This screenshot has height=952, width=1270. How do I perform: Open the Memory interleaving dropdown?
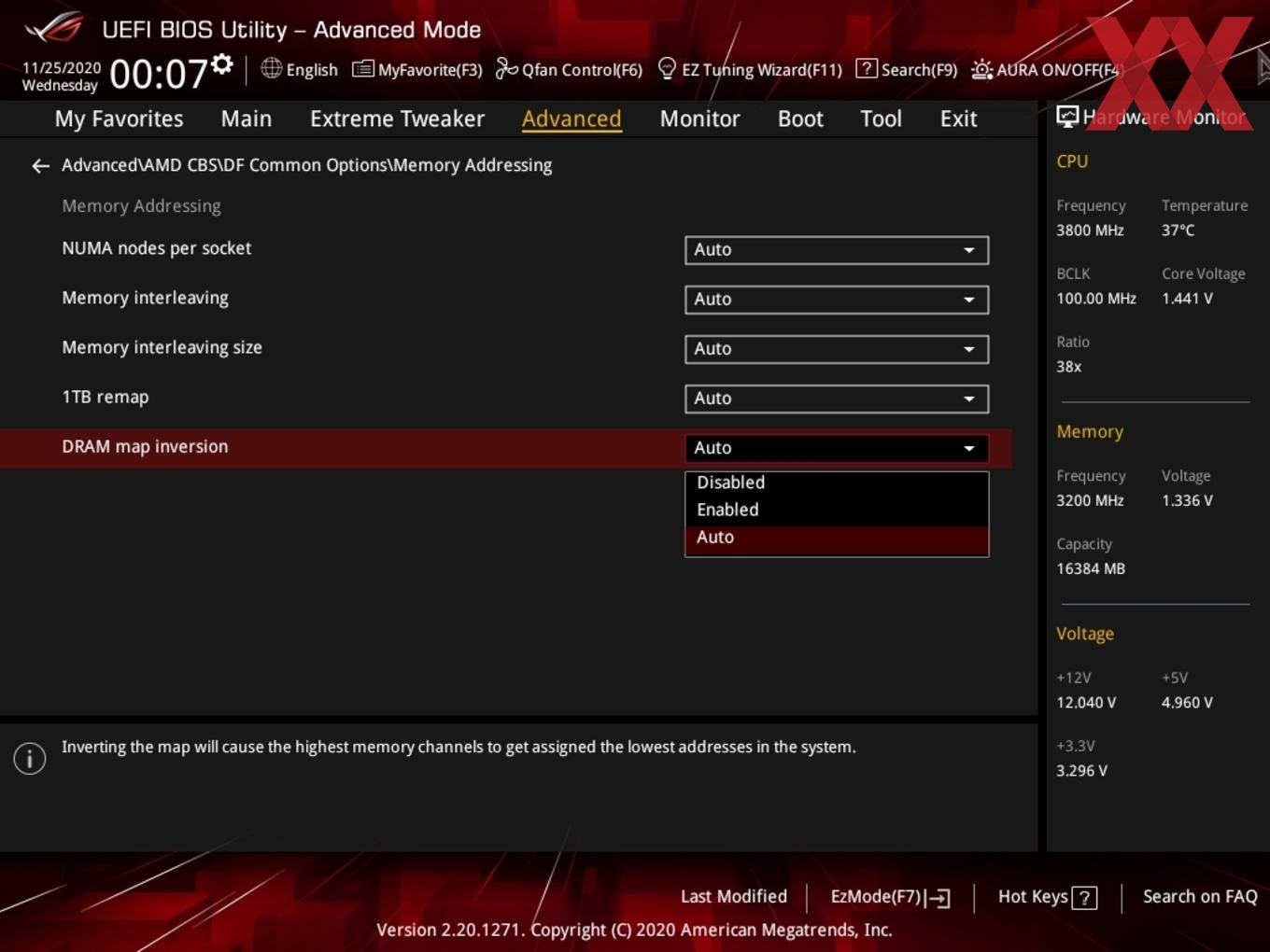pyautogui.click(x=837, y=300)
